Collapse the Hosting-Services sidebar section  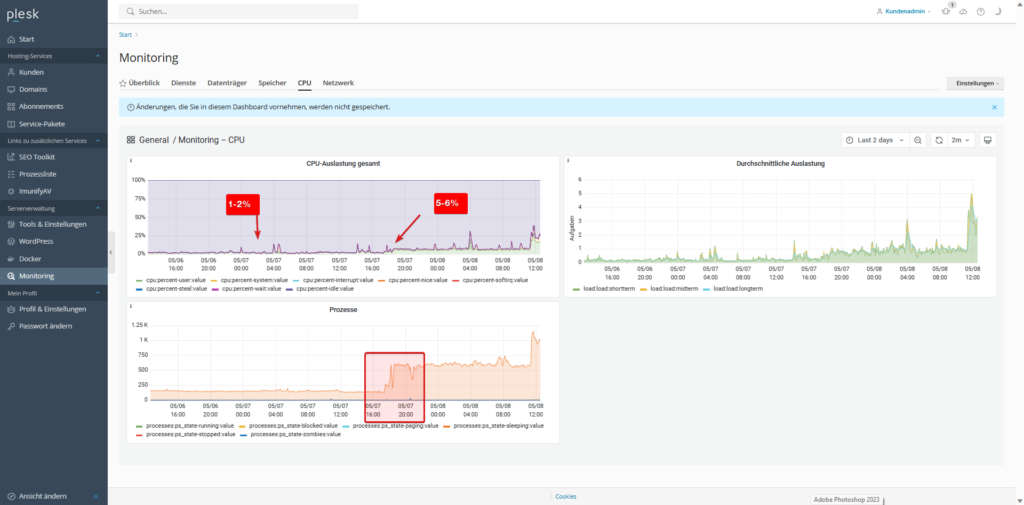[x=98, y=56]
